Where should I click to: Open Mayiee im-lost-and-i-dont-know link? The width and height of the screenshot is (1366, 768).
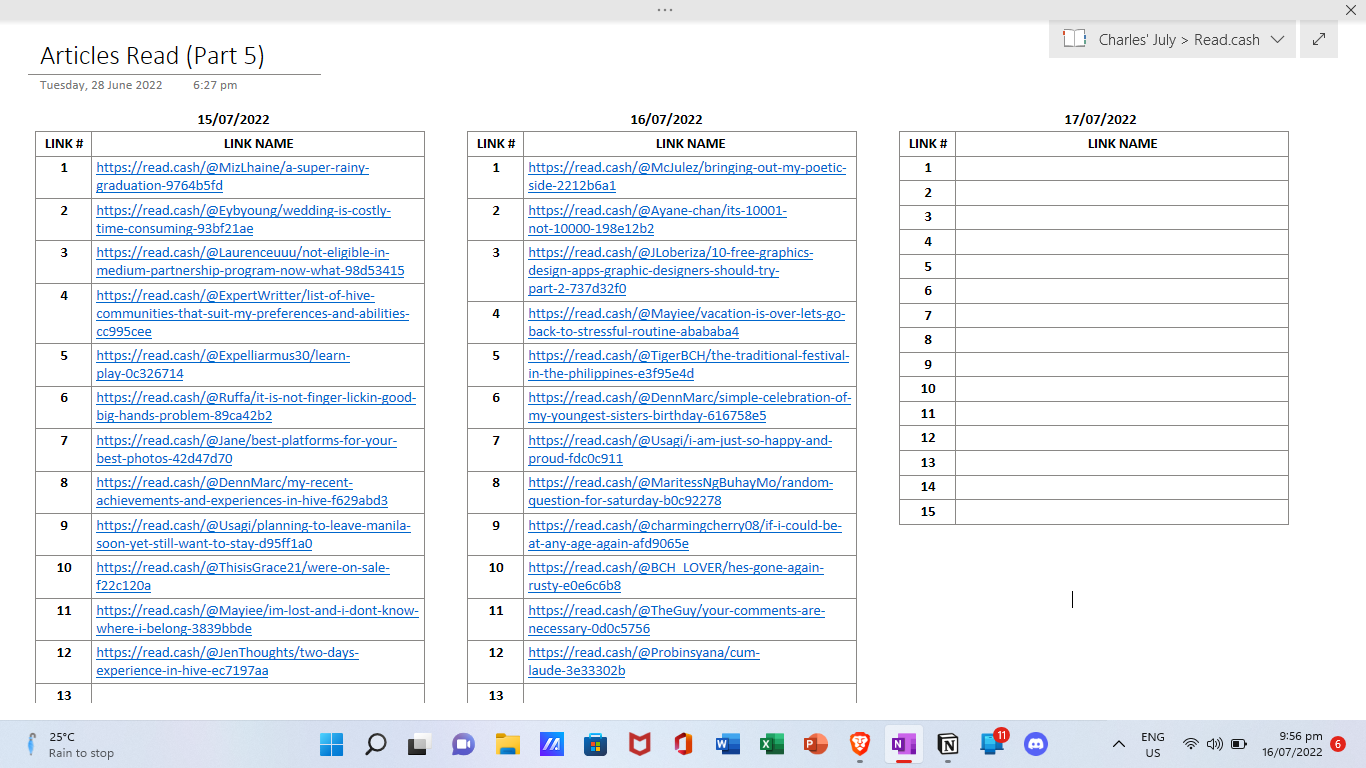tap(257, 619)
